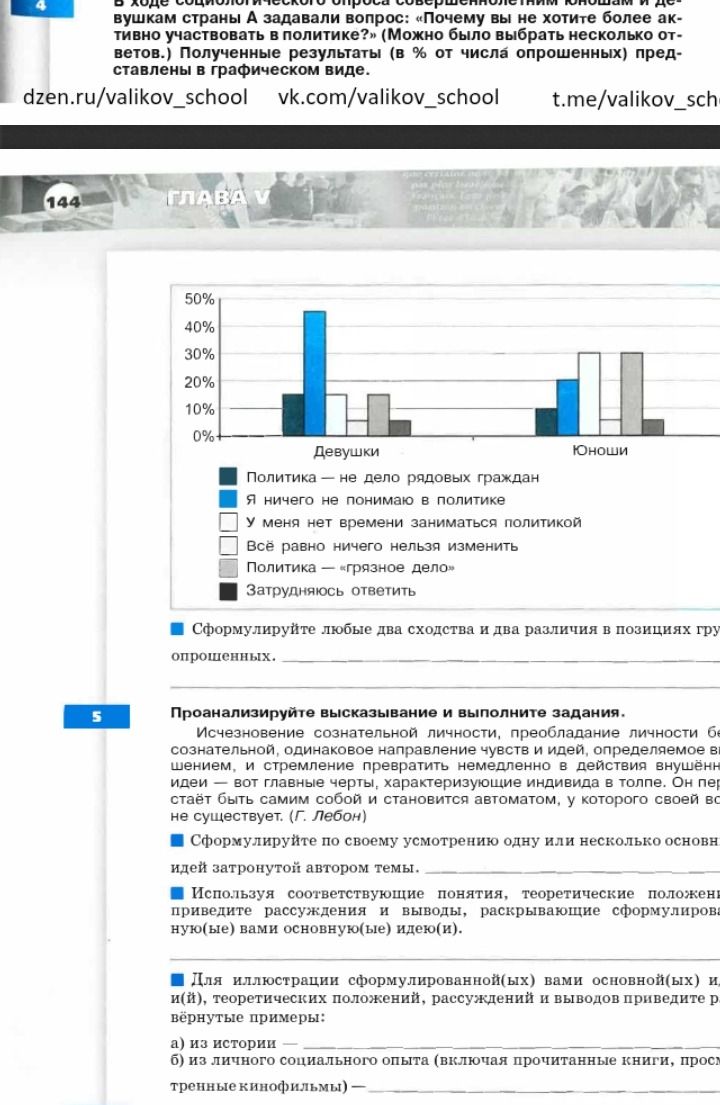This screenshot has width=720, height=1105.
Task: Click the text 'б) из личного социального опыта'
Action: (300, 1061)
